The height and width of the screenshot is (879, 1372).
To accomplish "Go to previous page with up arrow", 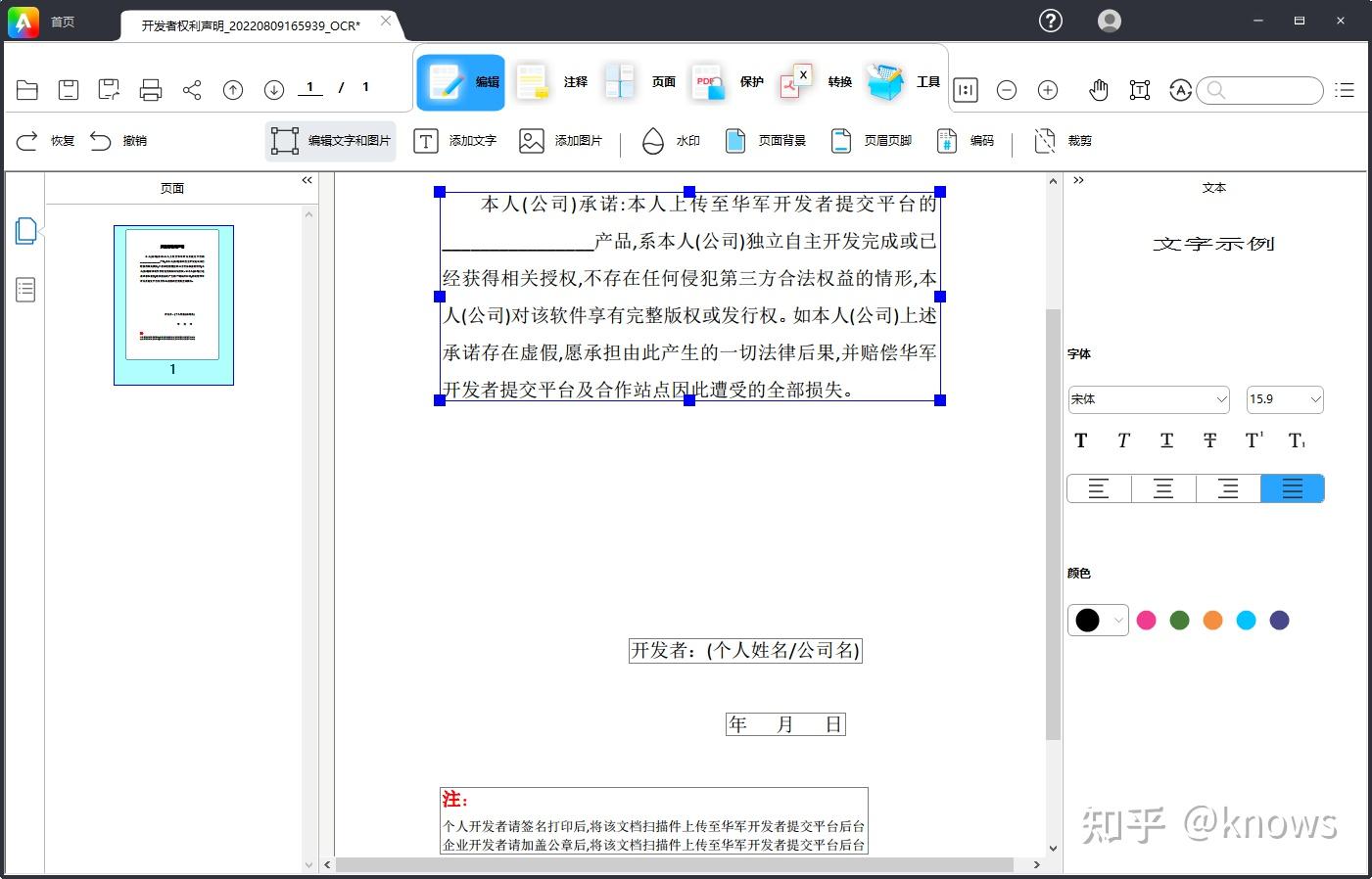I will tap(233, 90).
